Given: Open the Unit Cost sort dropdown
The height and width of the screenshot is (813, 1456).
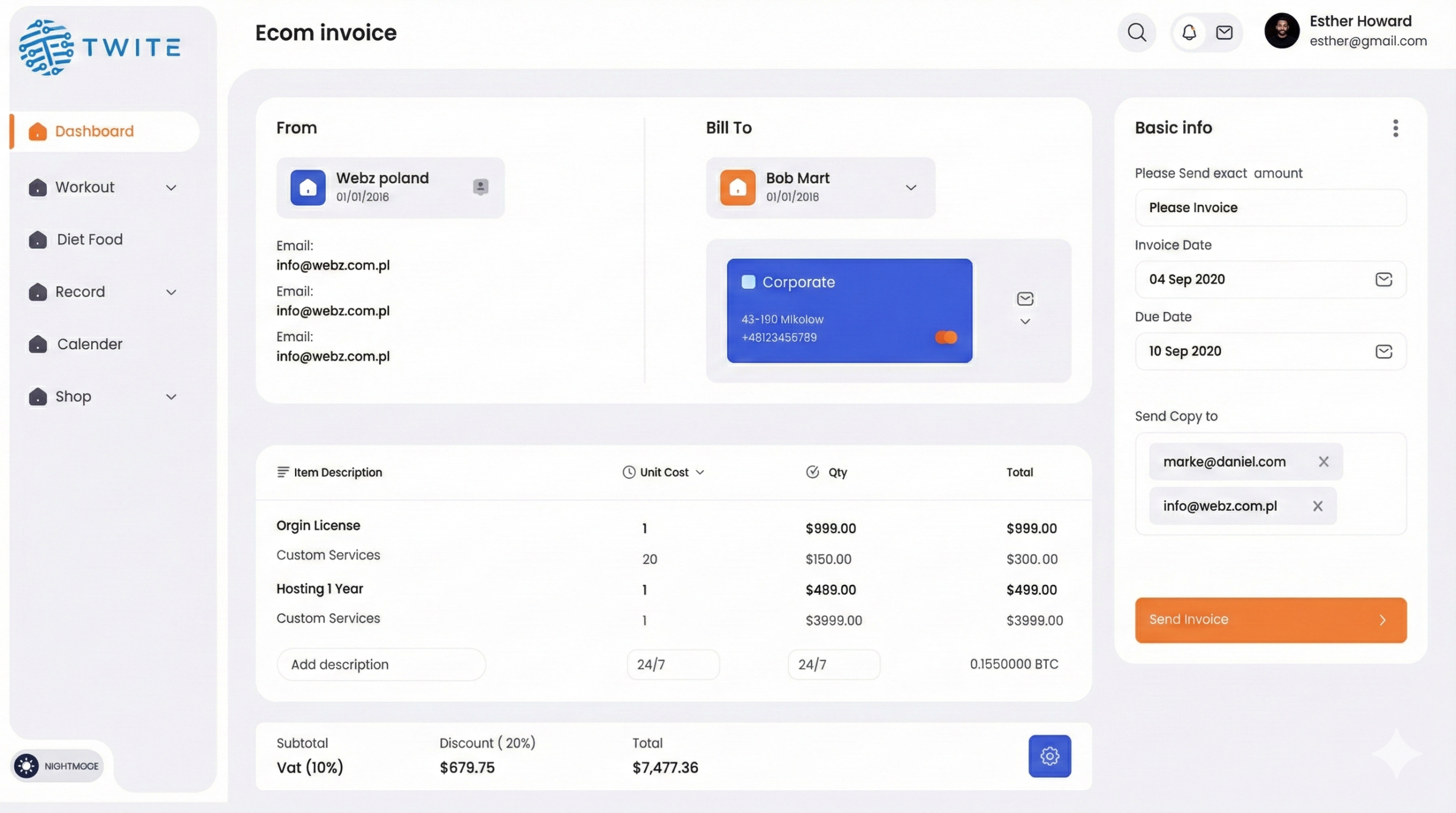Looking at the screenshot, I should tap(700, 472).
